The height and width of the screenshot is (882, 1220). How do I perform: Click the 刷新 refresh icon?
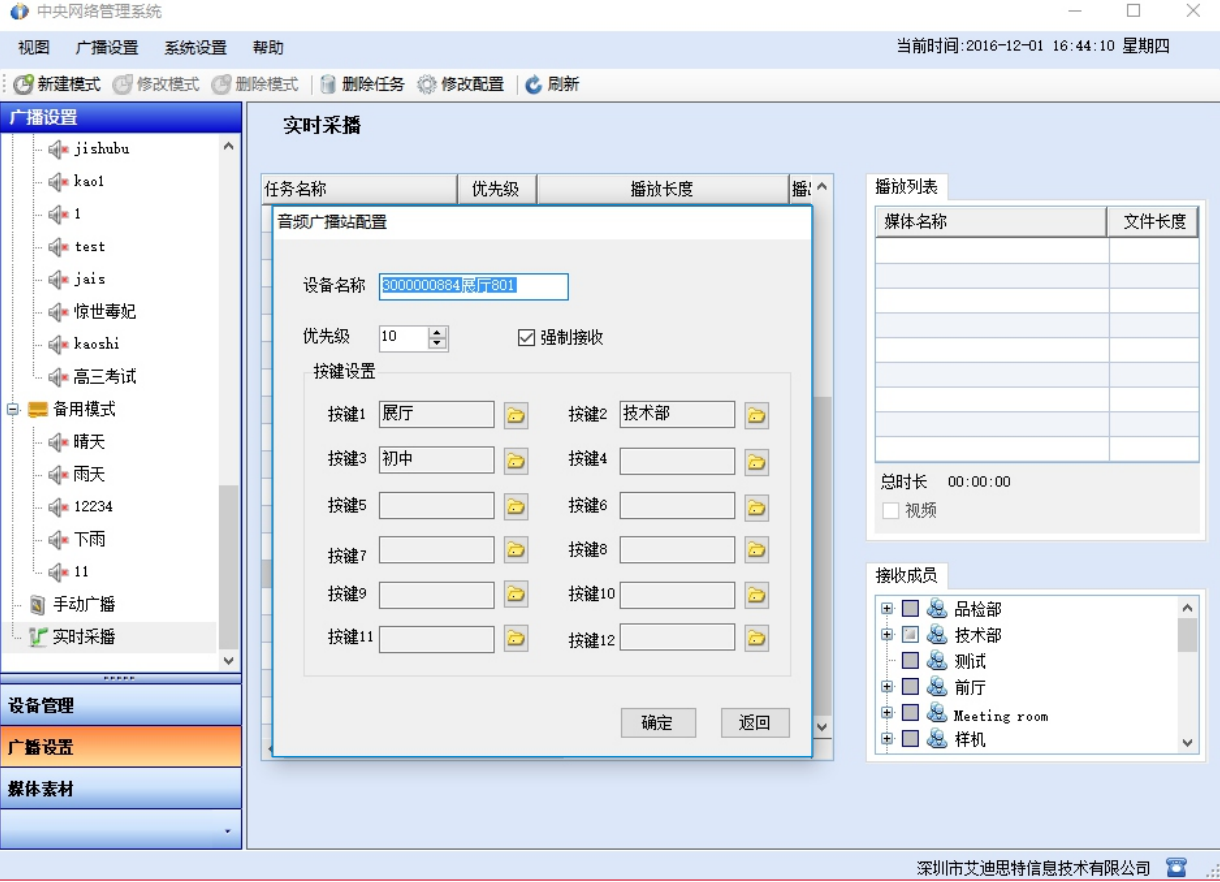pyautogui.click(x=534, y=85)
